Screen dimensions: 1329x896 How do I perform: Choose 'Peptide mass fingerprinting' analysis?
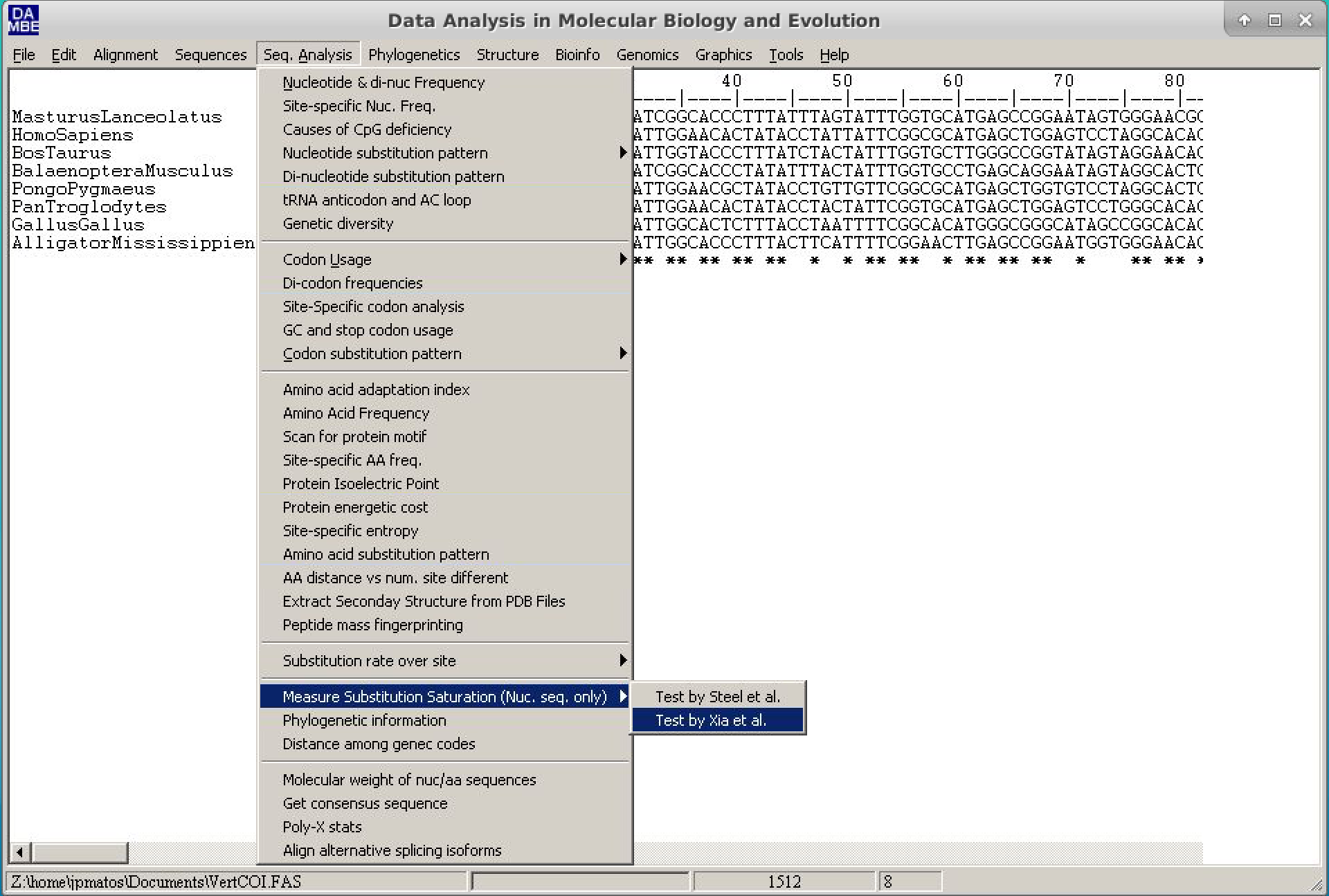373,625
